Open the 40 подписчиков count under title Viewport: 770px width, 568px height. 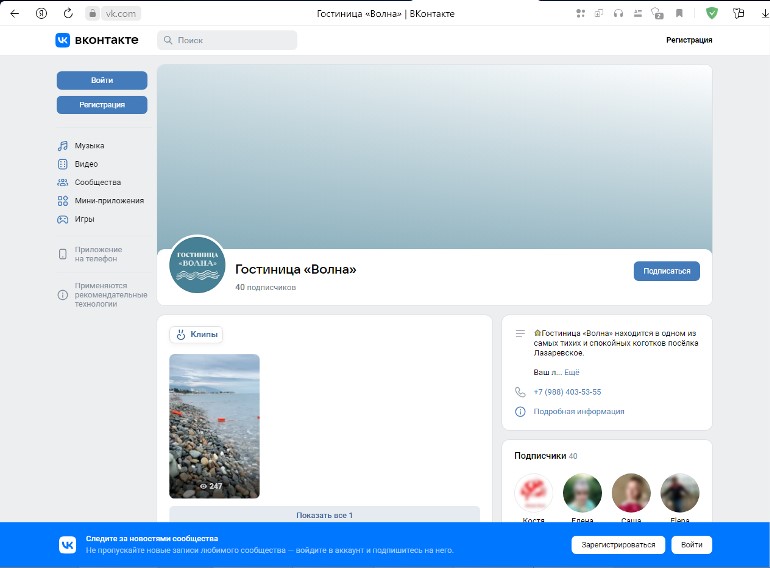point(266,287)
